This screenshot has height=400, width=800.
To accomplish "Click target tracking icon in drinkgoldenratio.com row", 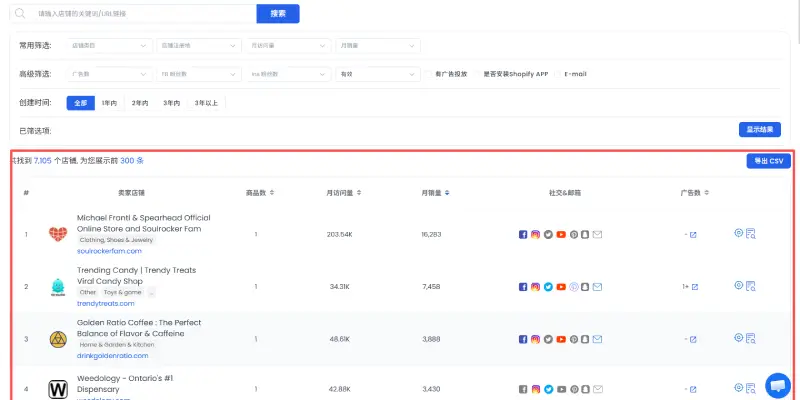I will coord(738,337).
